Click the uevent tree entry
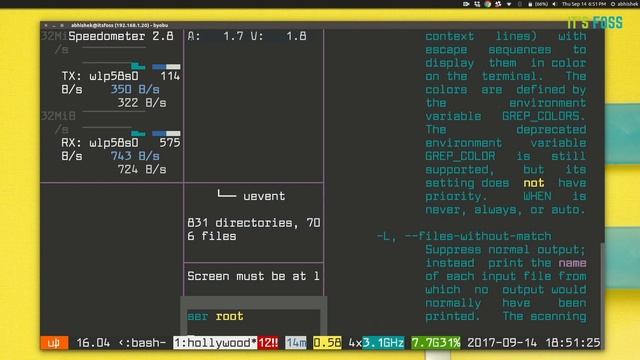 coord(264,196)
